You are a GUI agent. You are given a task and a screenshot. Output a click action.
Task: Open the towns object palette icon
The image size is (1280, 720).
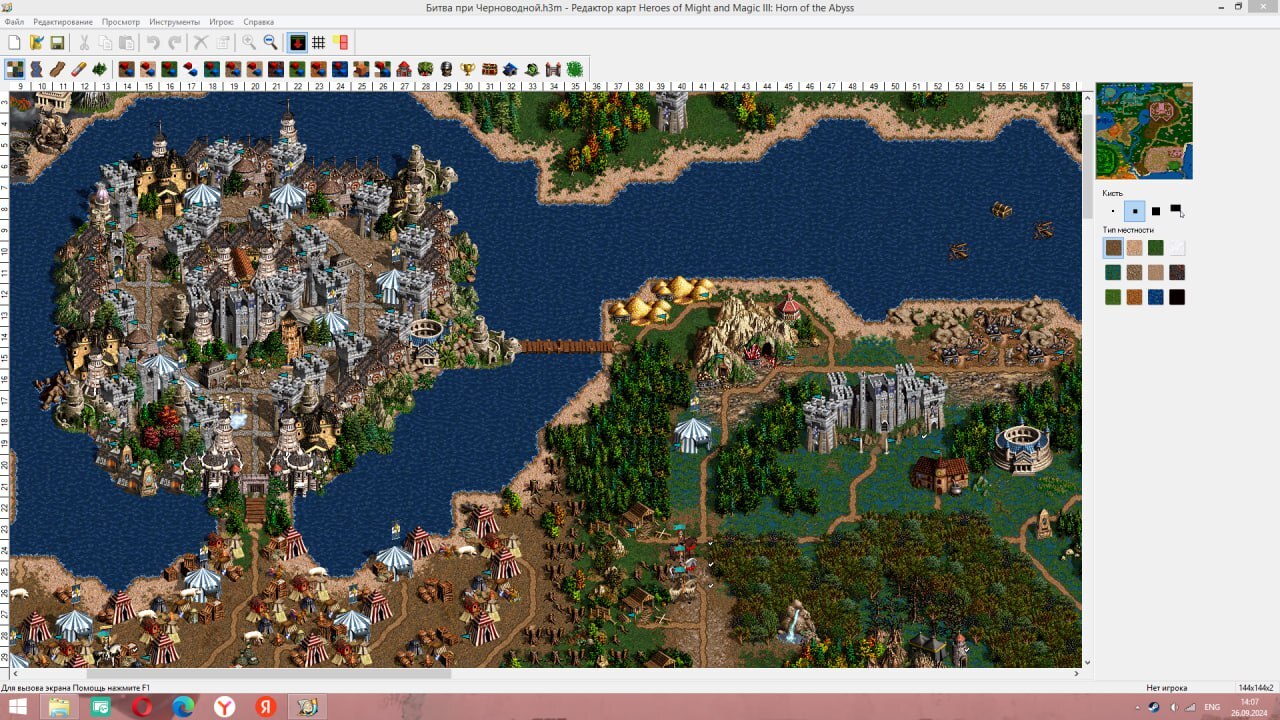404,69
